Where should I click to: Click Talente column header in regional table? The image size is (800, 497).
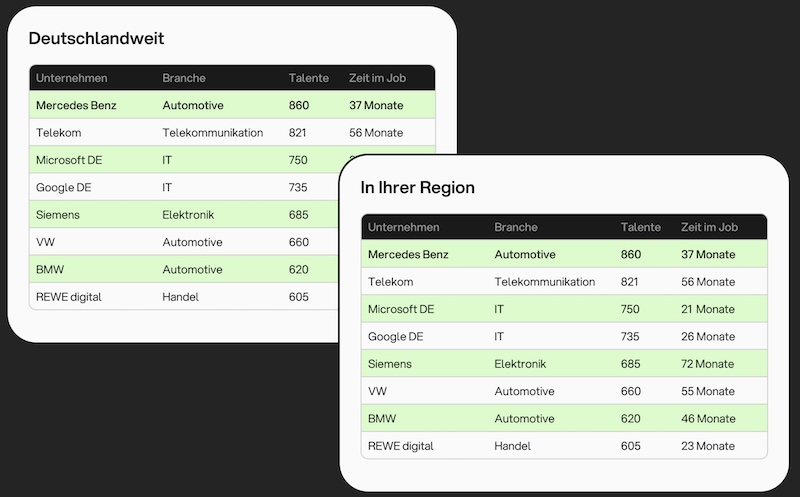click(x=640, y=227)
